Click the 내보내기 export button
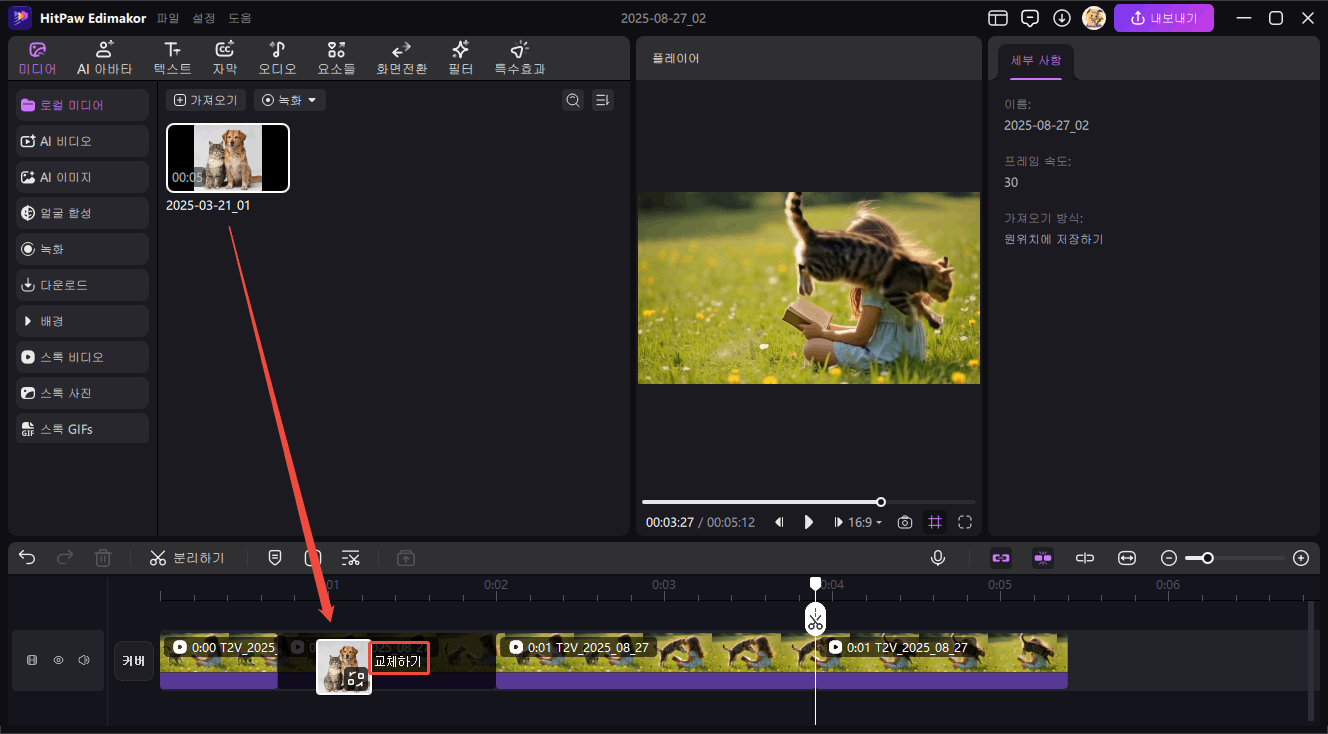 (x=1163, y=18)
